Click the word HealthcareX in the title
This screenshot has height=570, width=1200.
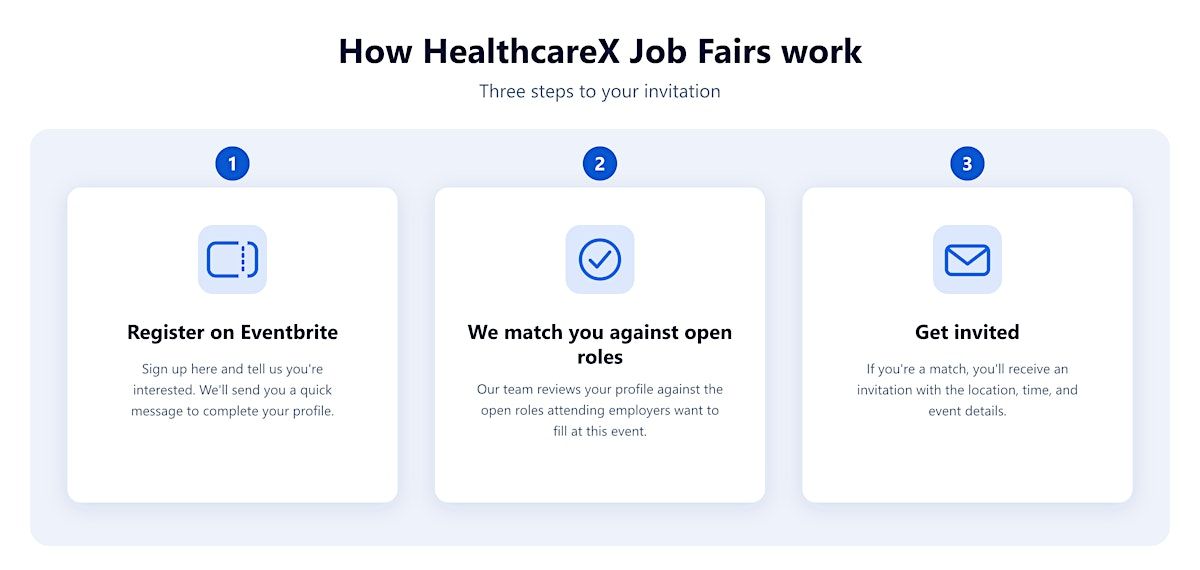tap(515, 51)
